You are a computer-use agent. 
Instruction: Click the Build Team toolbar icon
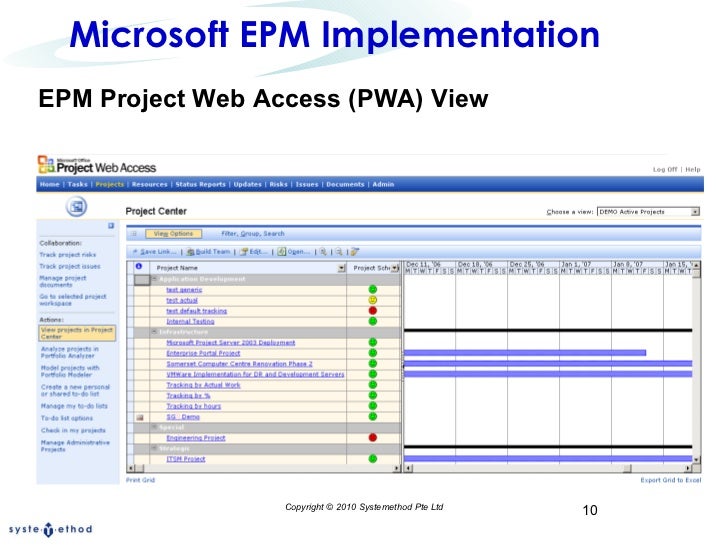click(x=190, y=252)
